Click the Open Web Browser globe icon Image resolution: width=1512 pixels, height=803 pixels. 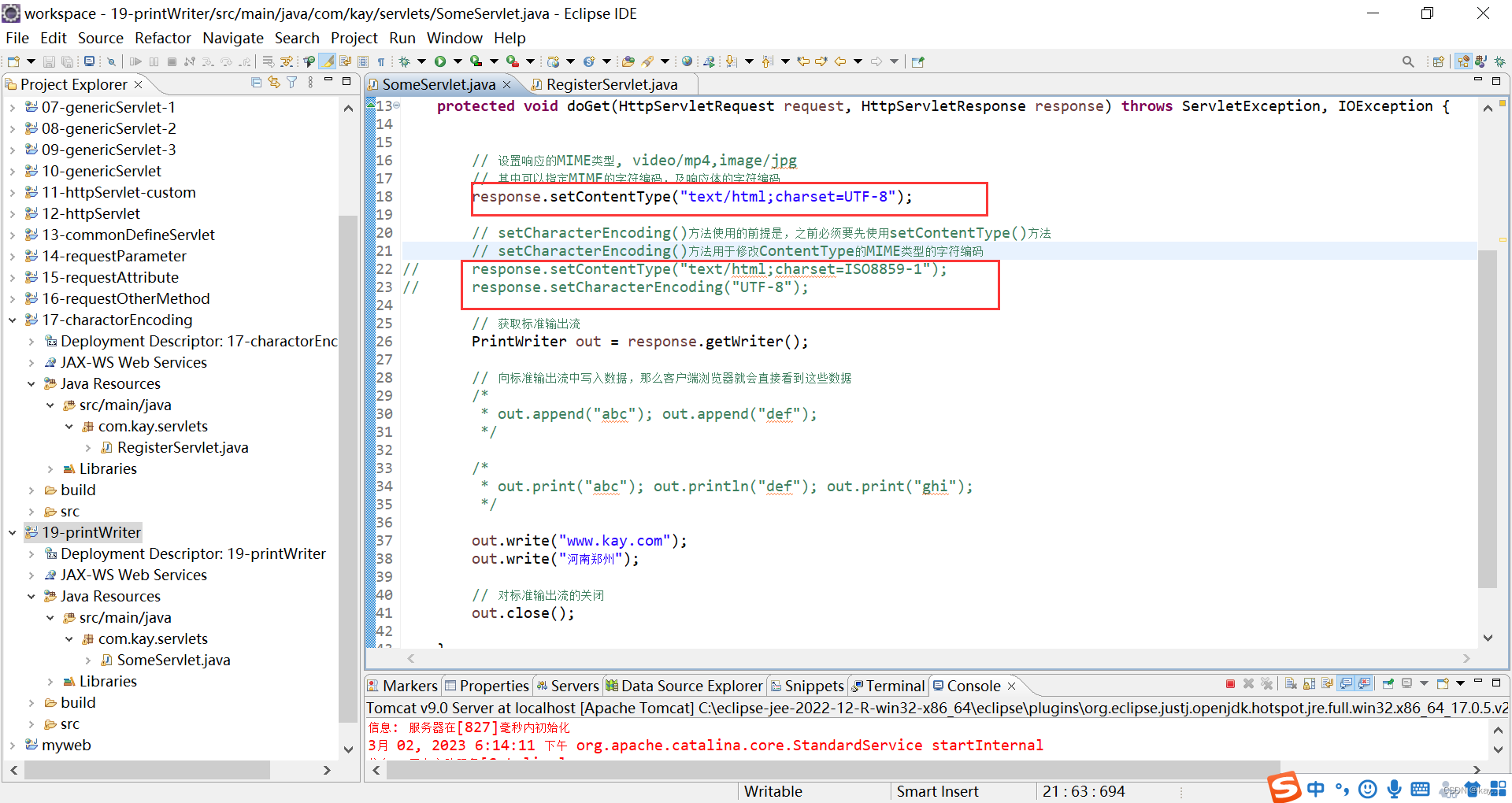pos(687,61)
